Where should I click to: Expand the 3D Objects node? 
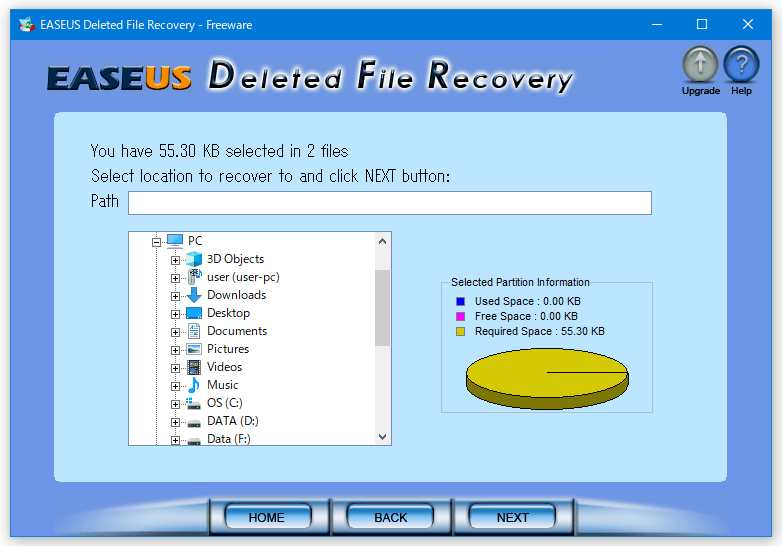tap(175, 260)
